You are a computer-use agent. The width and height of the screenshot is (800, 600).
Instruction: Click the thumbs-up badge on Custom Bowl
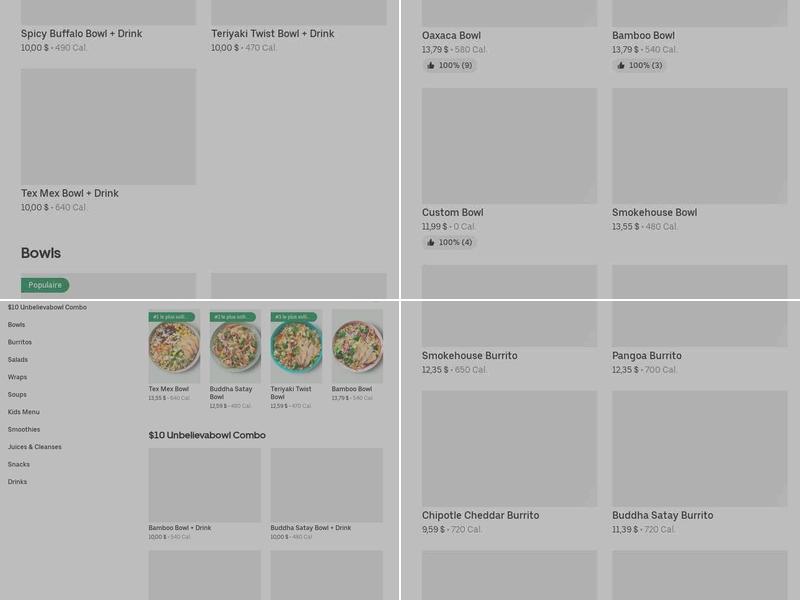pos(450,241)
